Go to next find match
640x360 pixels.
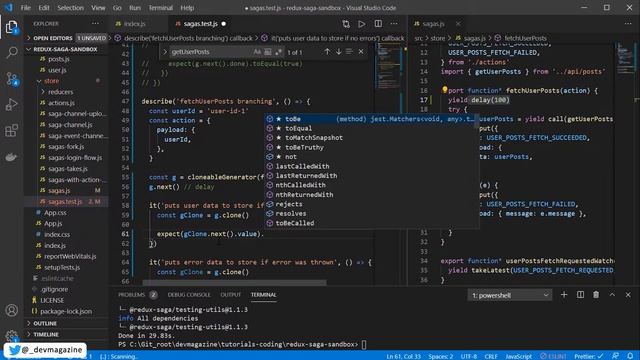[339, 52]
